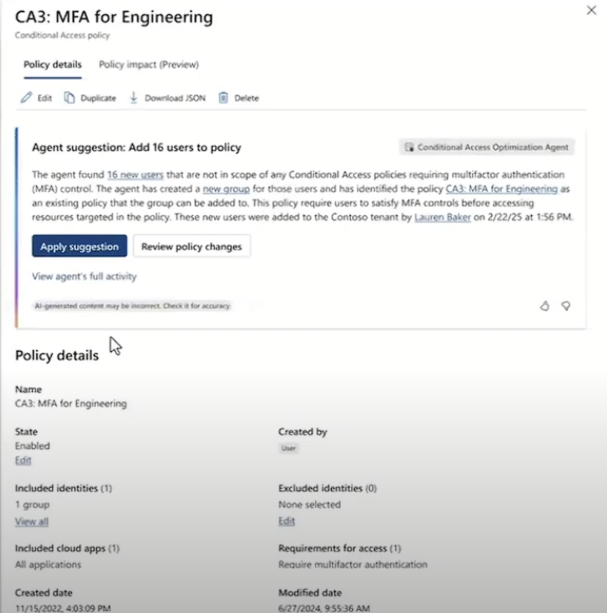Click the Edit pencil icon
This screenshot has width=607, height=613.
[26, 98]
